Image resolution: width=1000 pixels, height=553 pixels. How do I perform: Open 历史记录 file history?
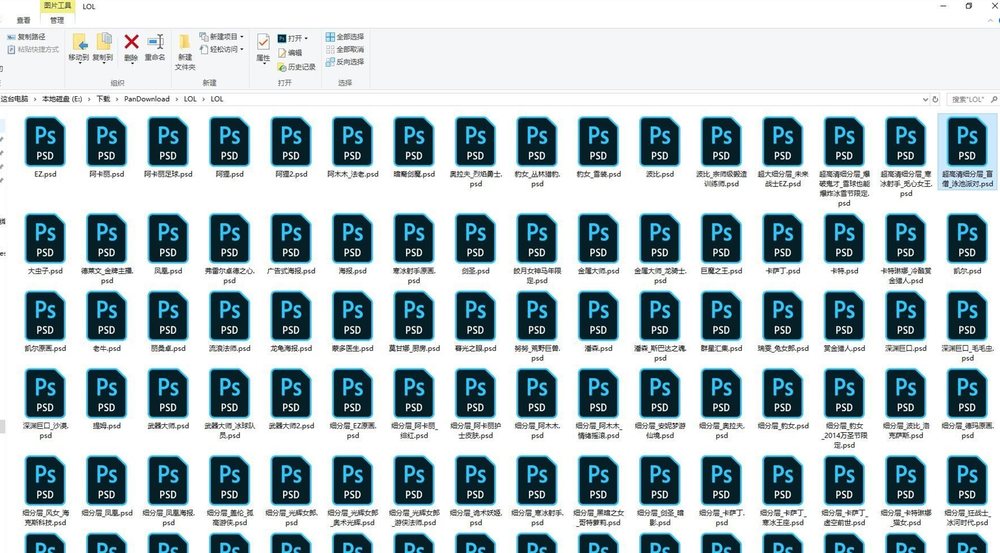(x=297, y=66)
